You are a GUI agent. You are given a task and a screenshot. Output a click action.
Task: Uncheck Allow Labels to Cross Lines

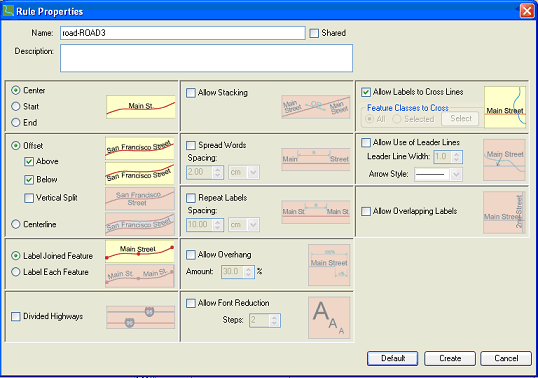(366, 92)
